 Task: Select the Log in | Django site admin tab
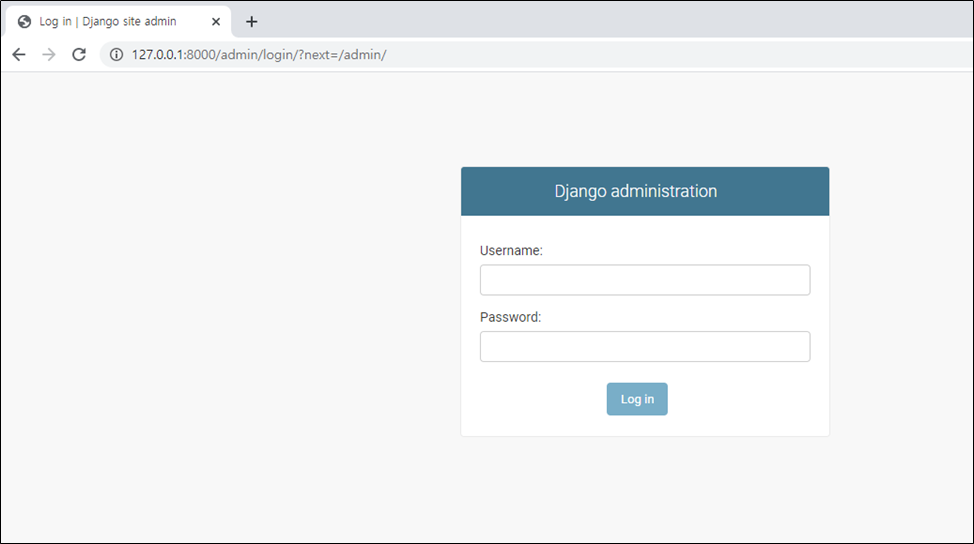click(x=118, y=22)
